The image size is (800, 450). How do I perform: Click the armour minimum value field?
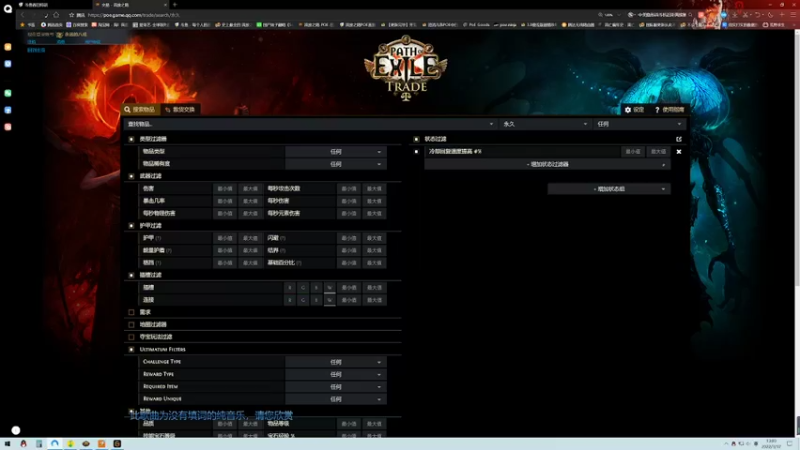tap(225, 238)
